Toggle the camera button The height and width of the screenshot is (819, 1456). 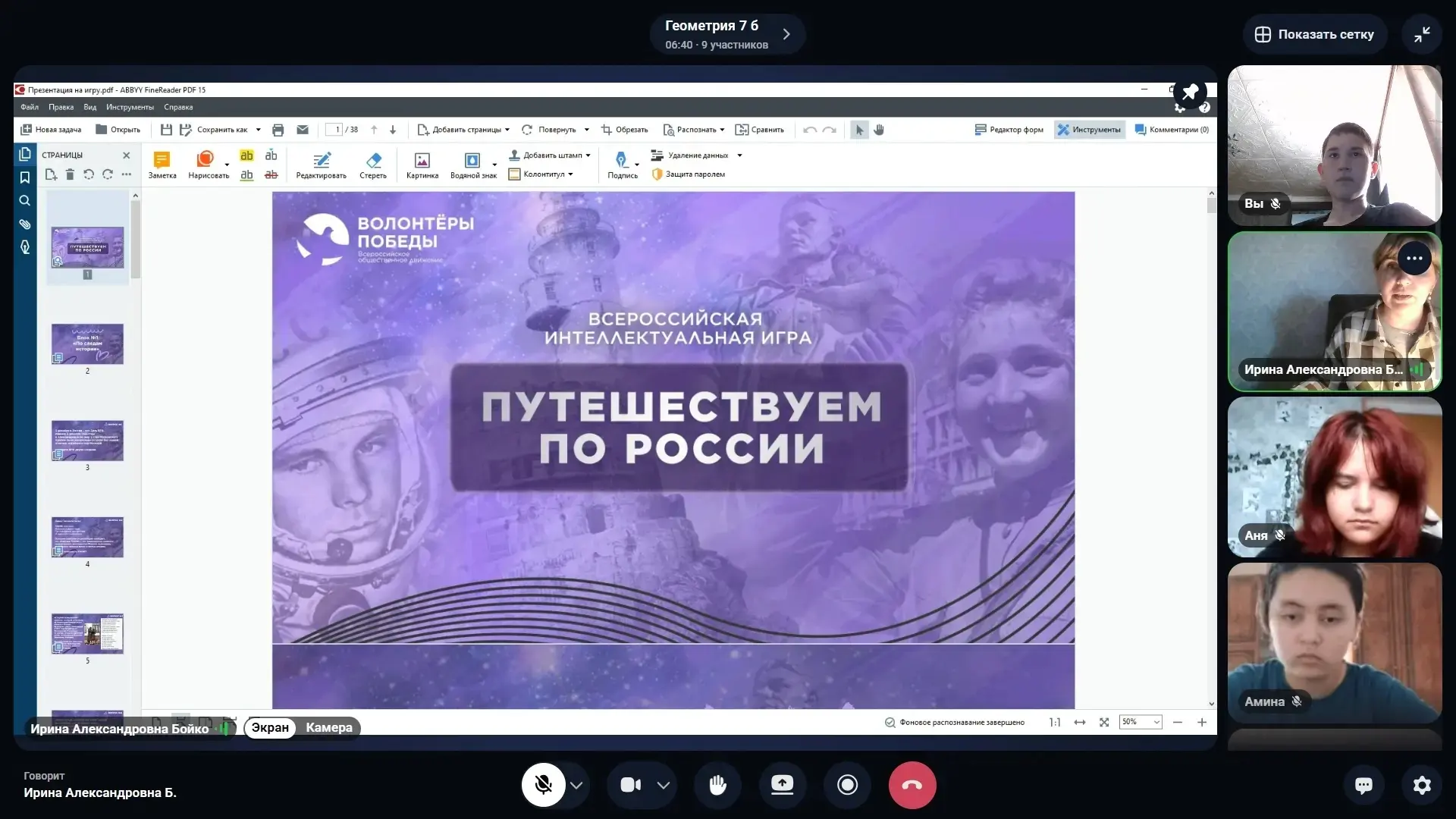(x=631, y=785)
